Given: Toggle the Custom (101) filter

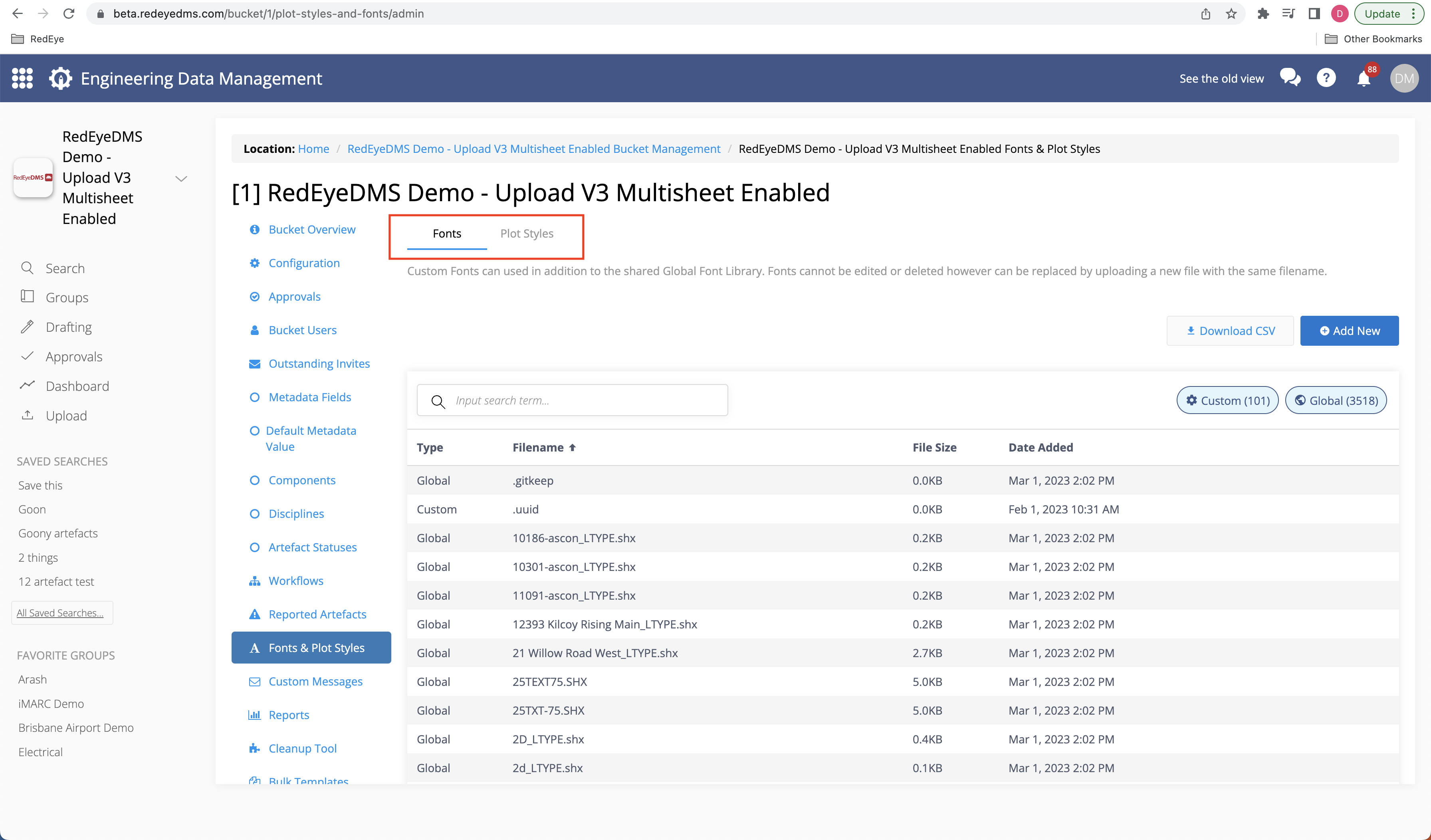Looking at the screenshot, I should (1227, 400).
